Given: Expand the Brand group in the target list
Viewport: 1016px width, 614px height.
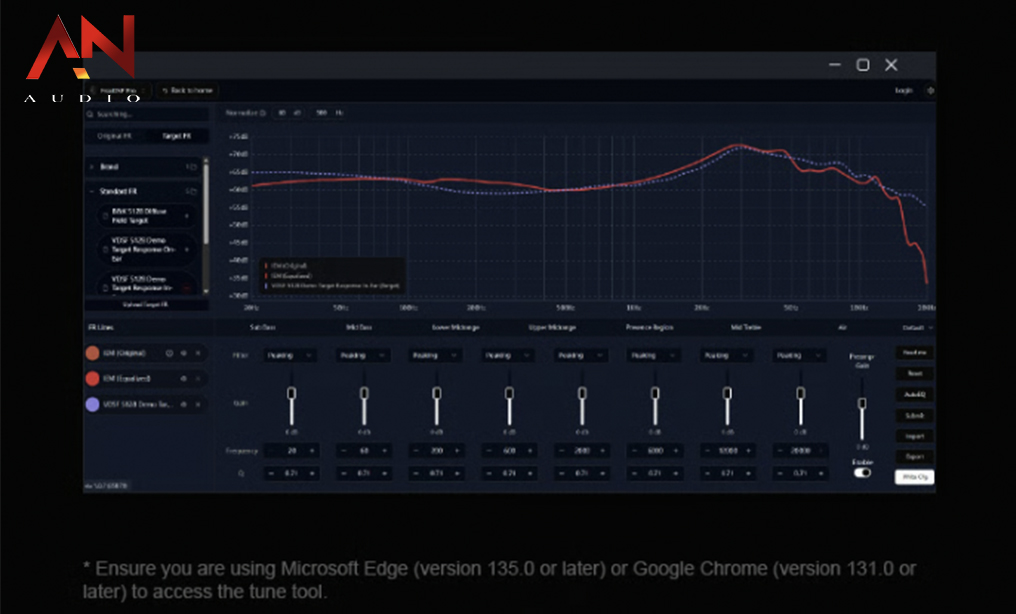Looking at the screenshot, I should [x=92, y=167].
